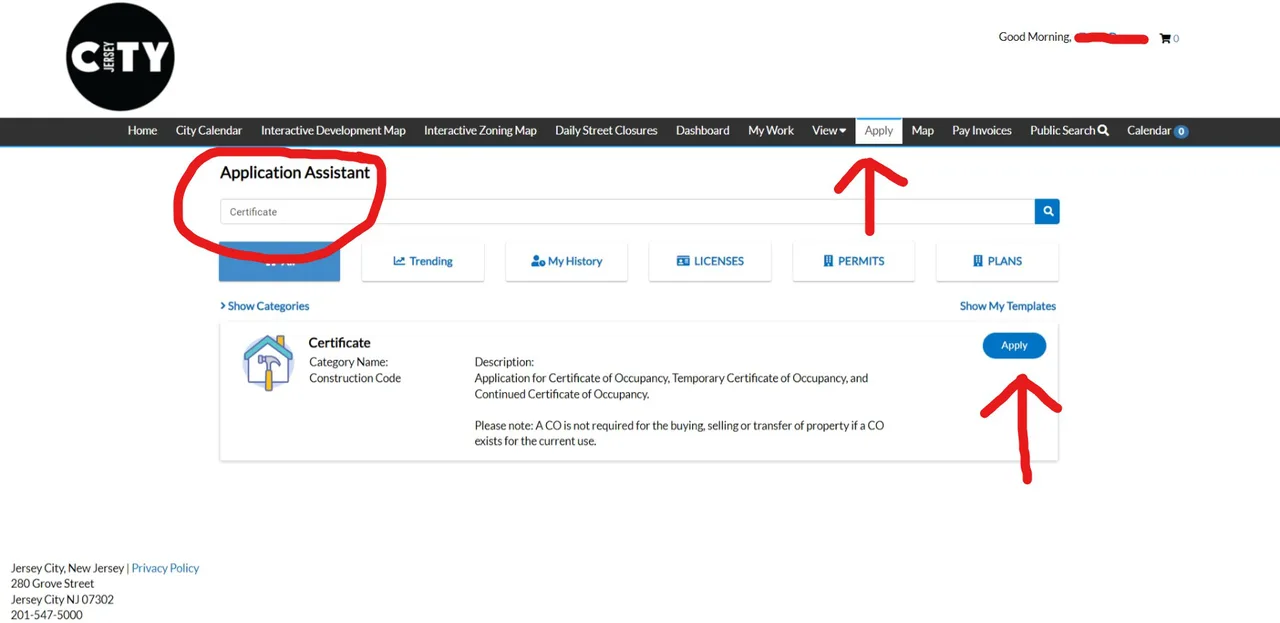The image size is (1280, 623).
Task: Focus the Application Assistant search field
Action: [627, 211]
